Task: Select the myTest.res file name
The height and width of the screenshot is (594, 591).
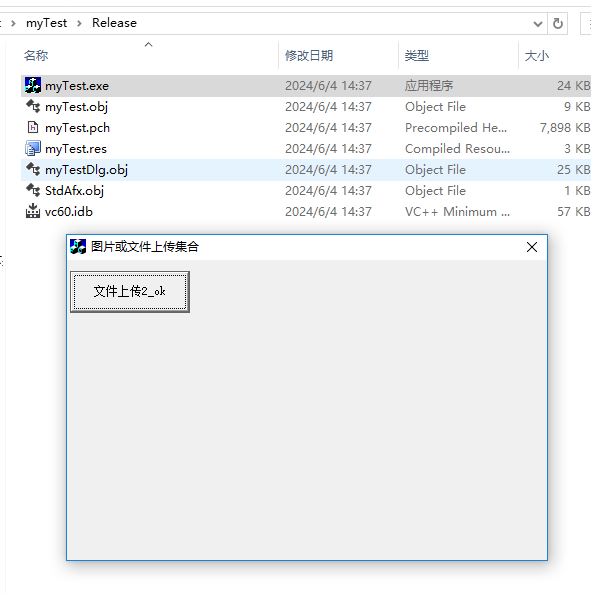Action: (76, 149)
